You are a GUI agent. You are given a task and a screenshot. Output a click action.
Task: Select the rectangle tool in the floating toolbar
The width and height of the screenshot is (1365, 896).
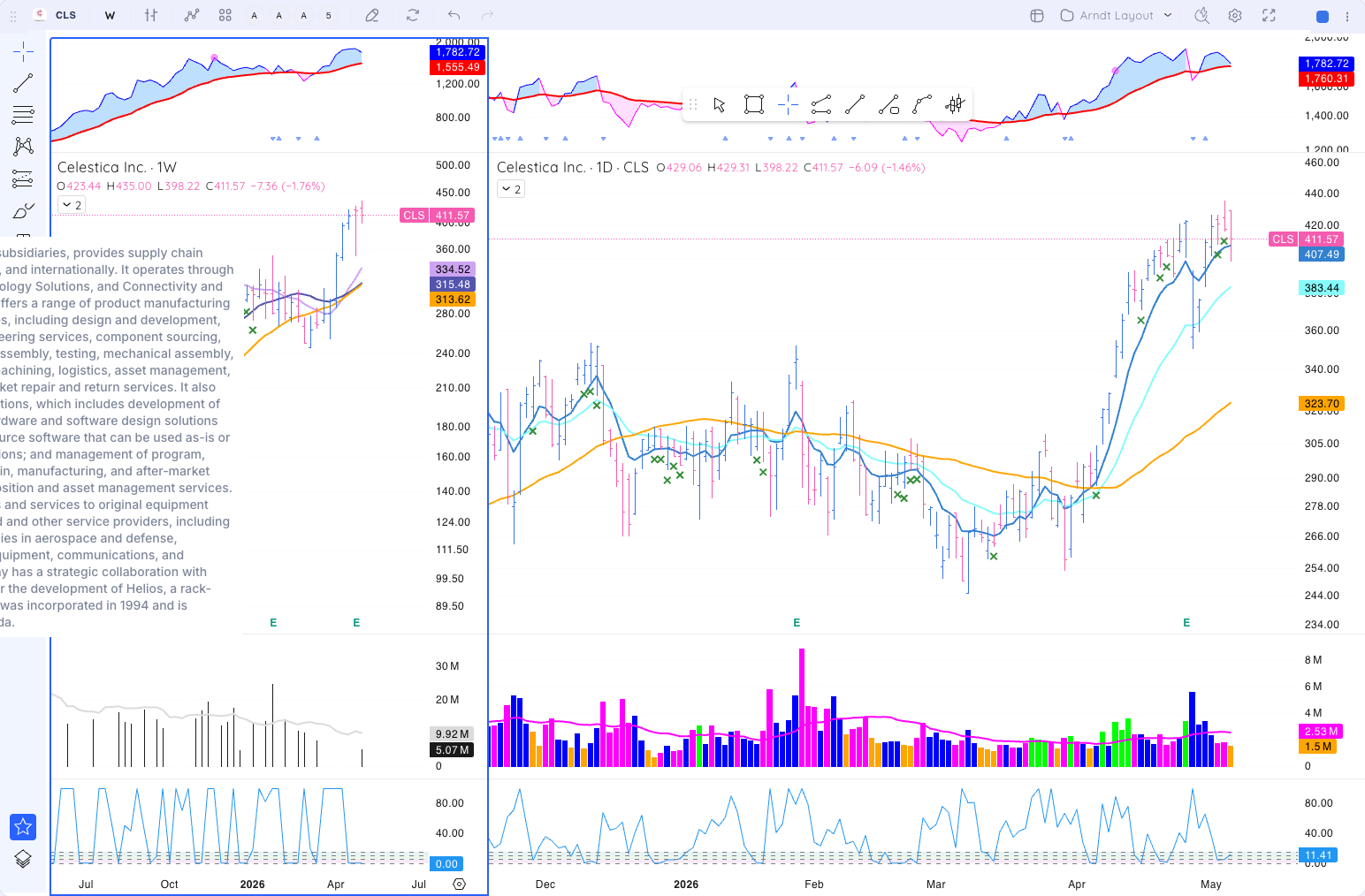coord(754,105)
